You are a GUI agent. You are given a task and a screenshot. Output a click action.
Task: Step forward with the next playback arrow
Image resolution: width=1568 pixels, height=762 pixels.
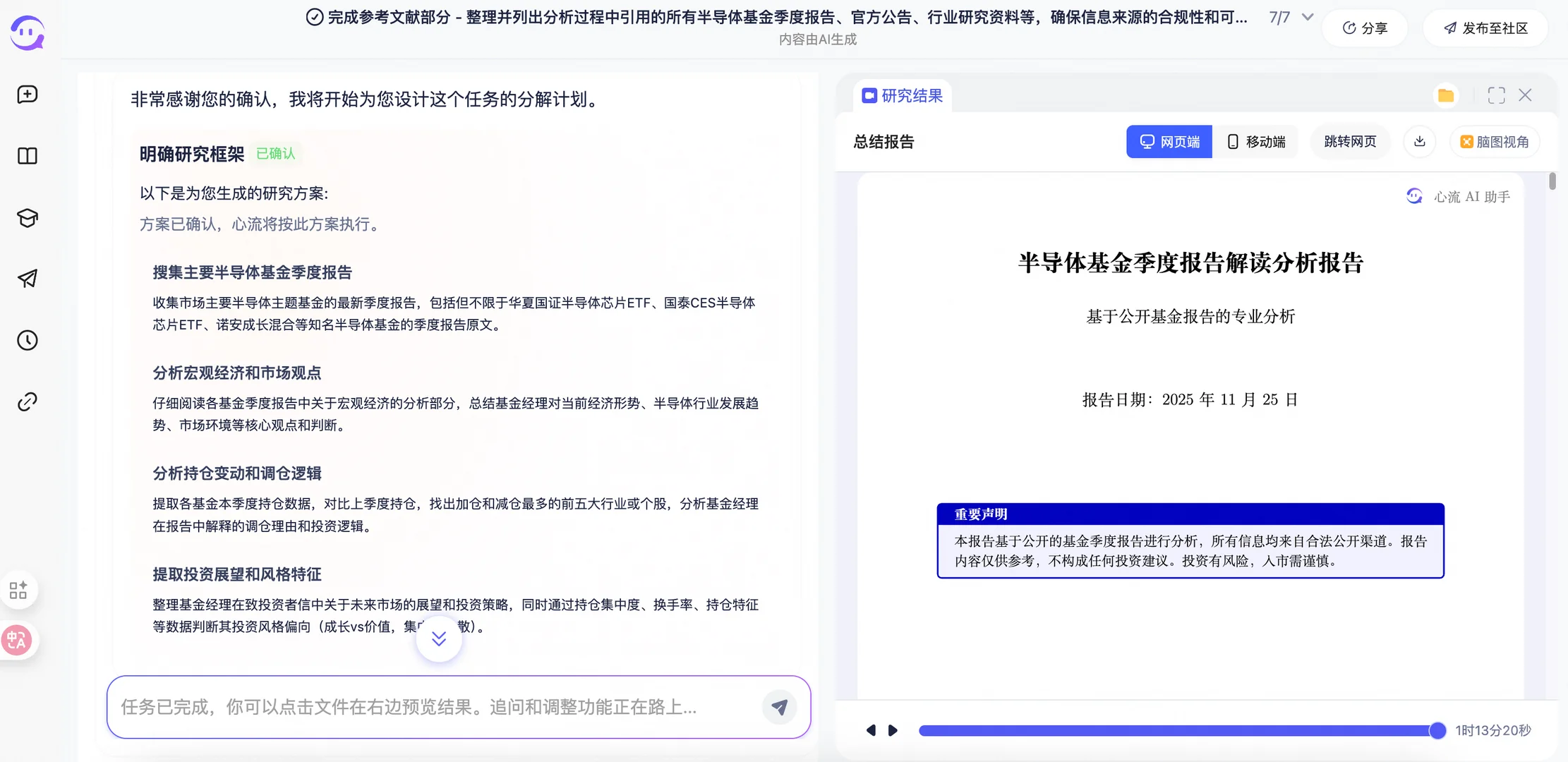[893, 730]
